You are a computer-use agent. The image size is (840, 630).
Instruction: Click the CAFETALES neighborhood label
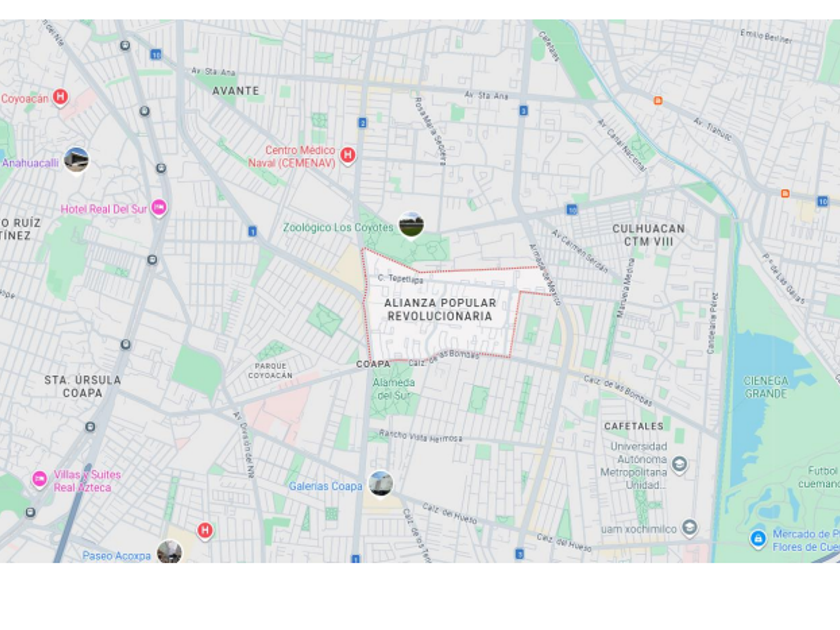click(634, 426)
